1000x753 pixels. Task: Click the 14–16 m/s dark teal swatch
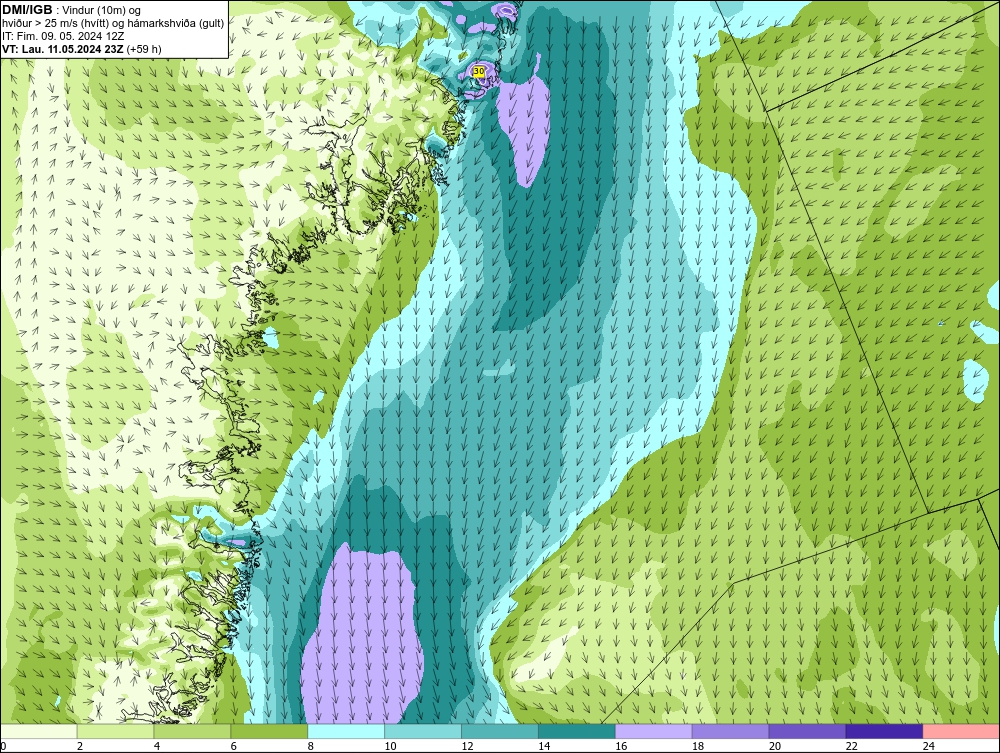click(x=577, y=731)
